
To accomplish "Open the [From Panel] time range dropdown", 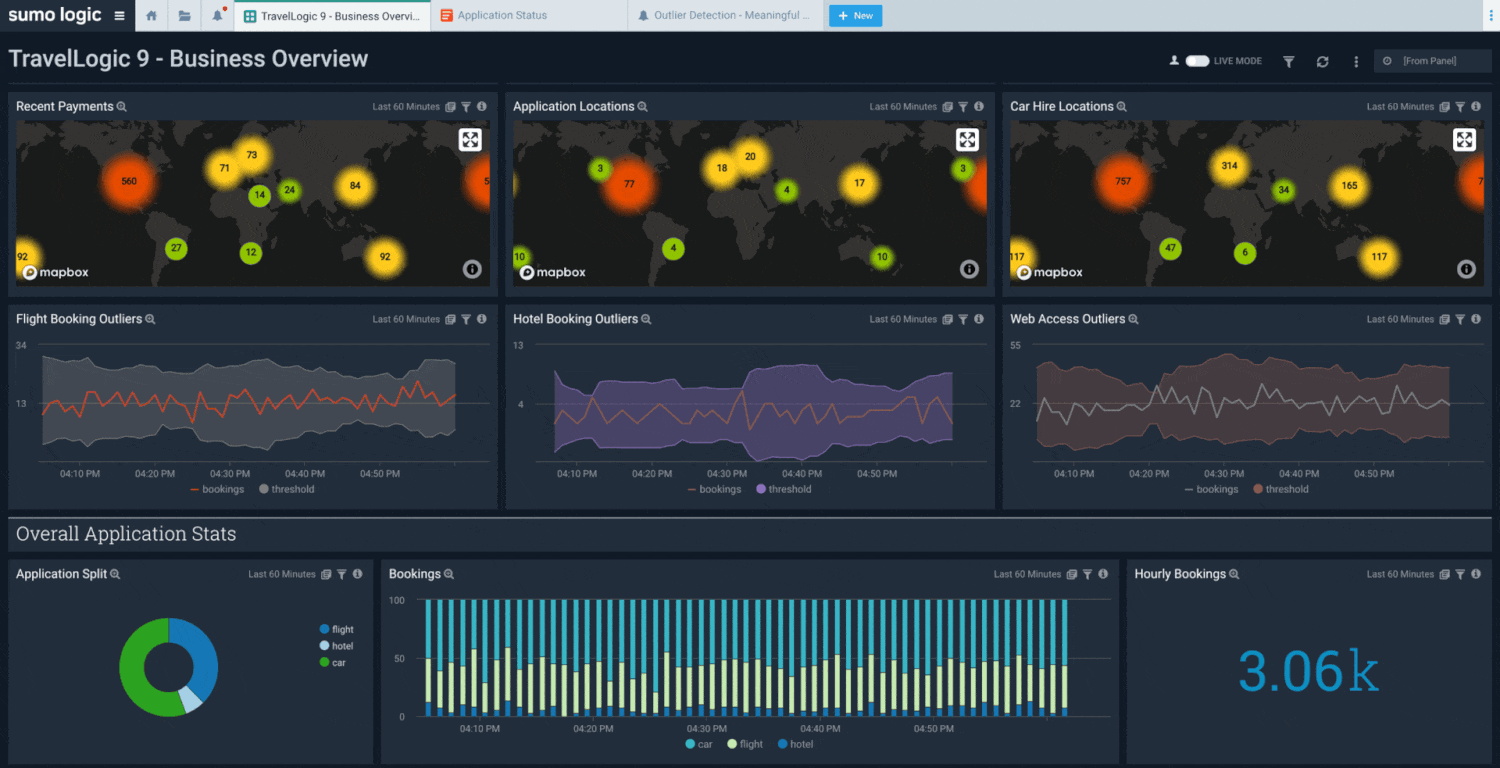I will point(1432,61).
